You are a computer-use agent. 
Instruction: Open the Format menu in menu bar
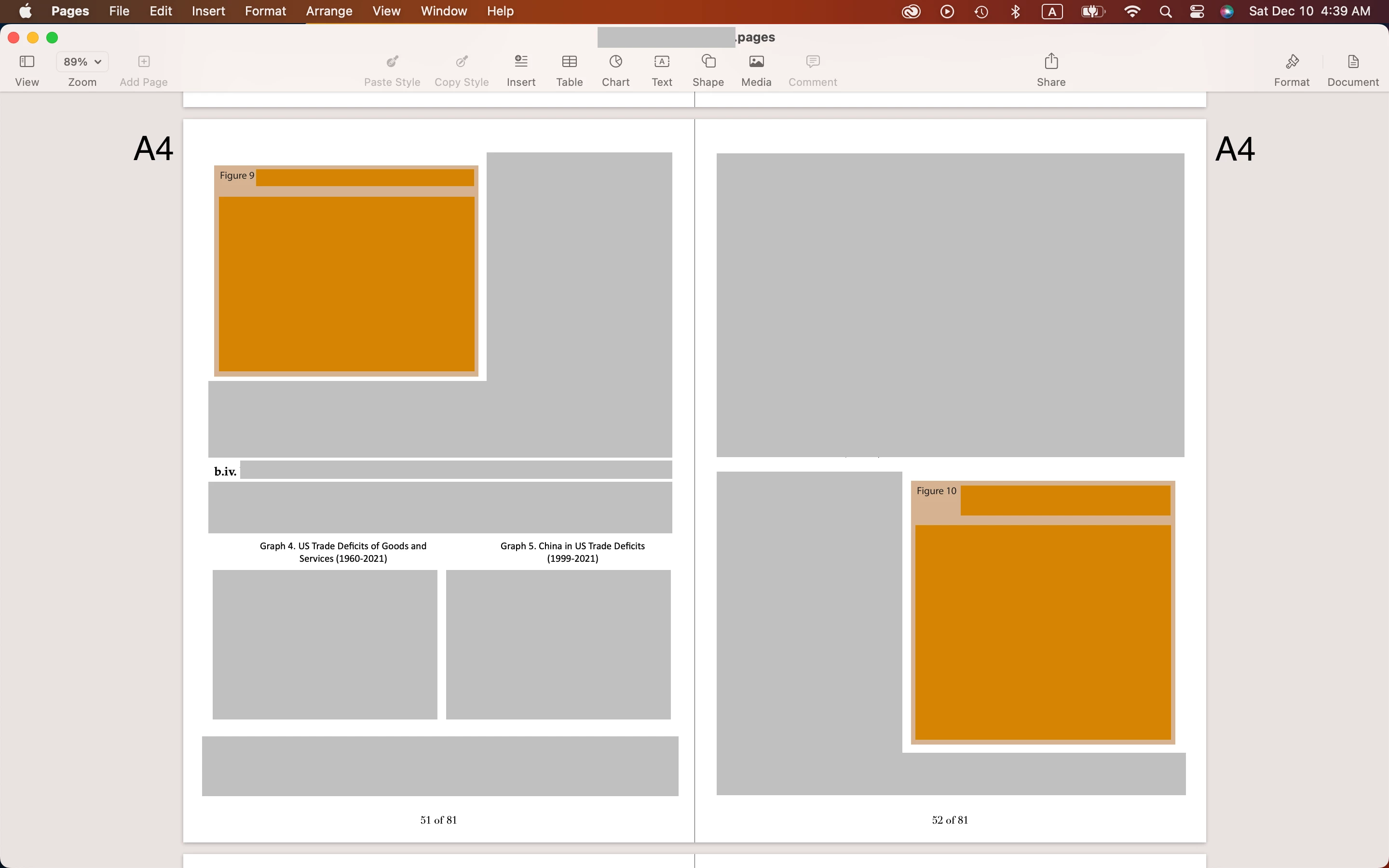click(265, 11)
